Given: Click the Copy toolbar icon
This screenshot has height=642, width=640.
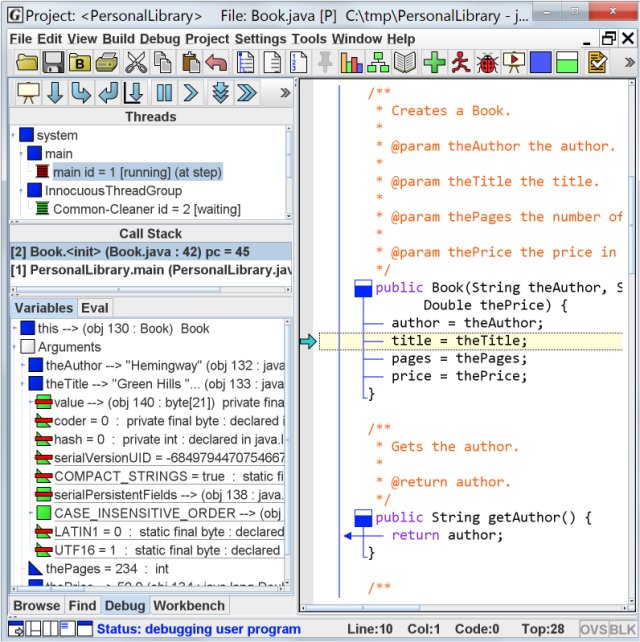Looking at the screenshot, I should tap(163, 63).
